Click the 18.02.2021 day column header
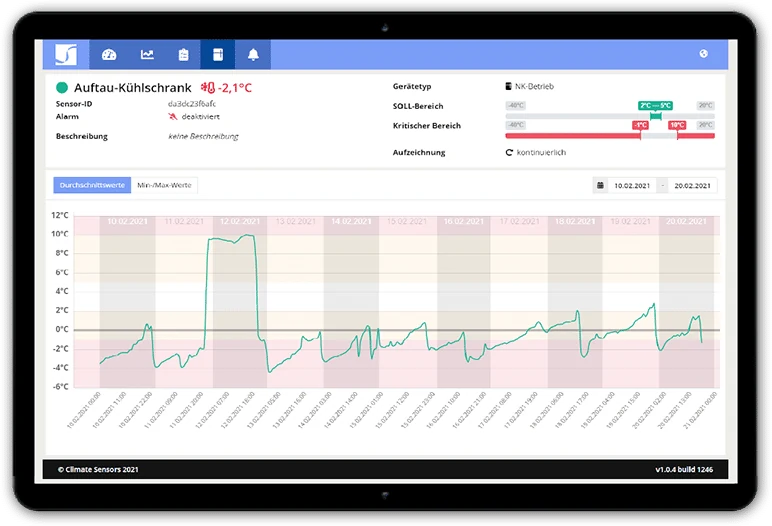 point(575,221)
